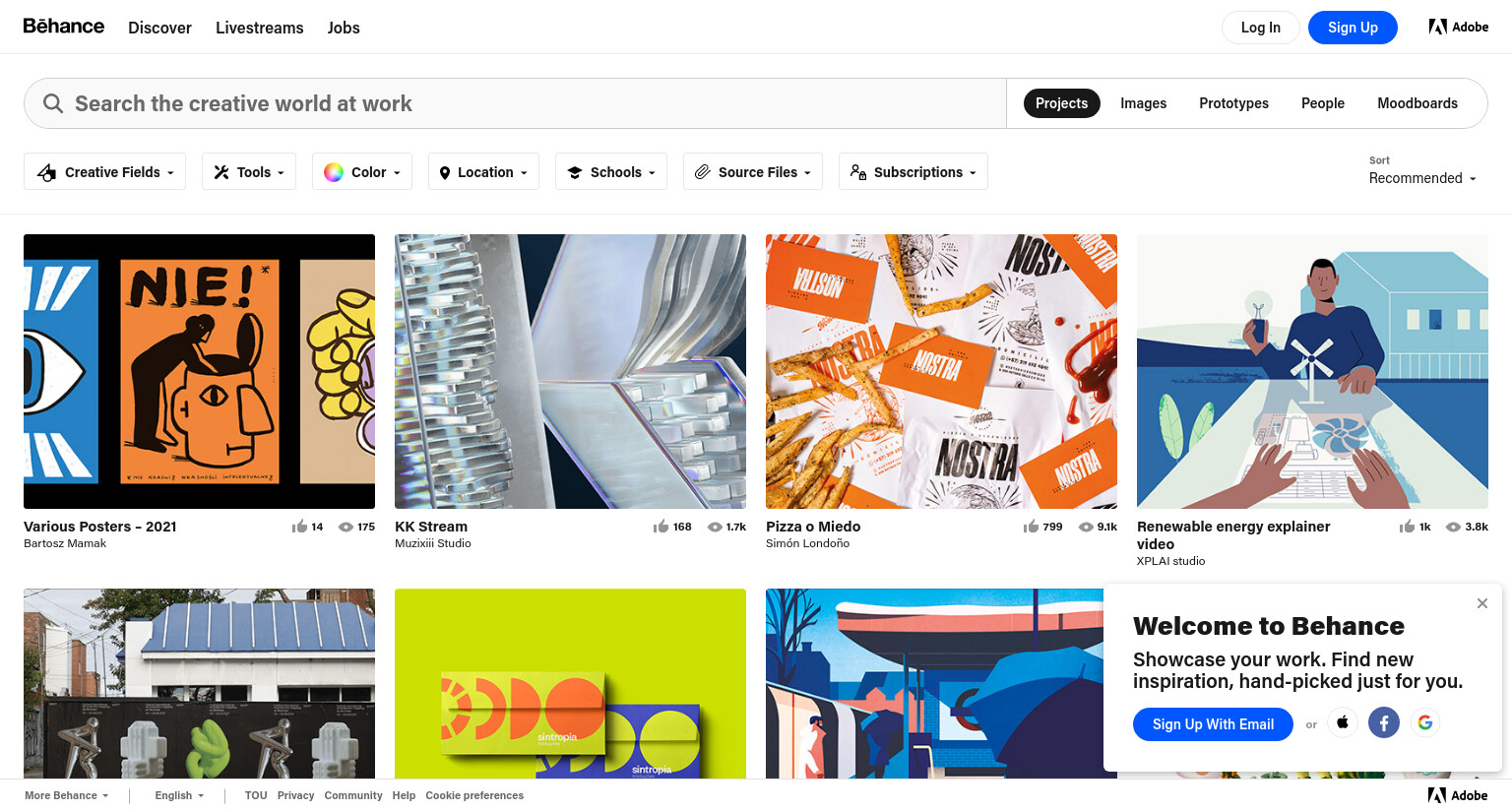Click appreciations icon on Various Posters
This screenshot has height=811, width=1512.
coord(299,527)
